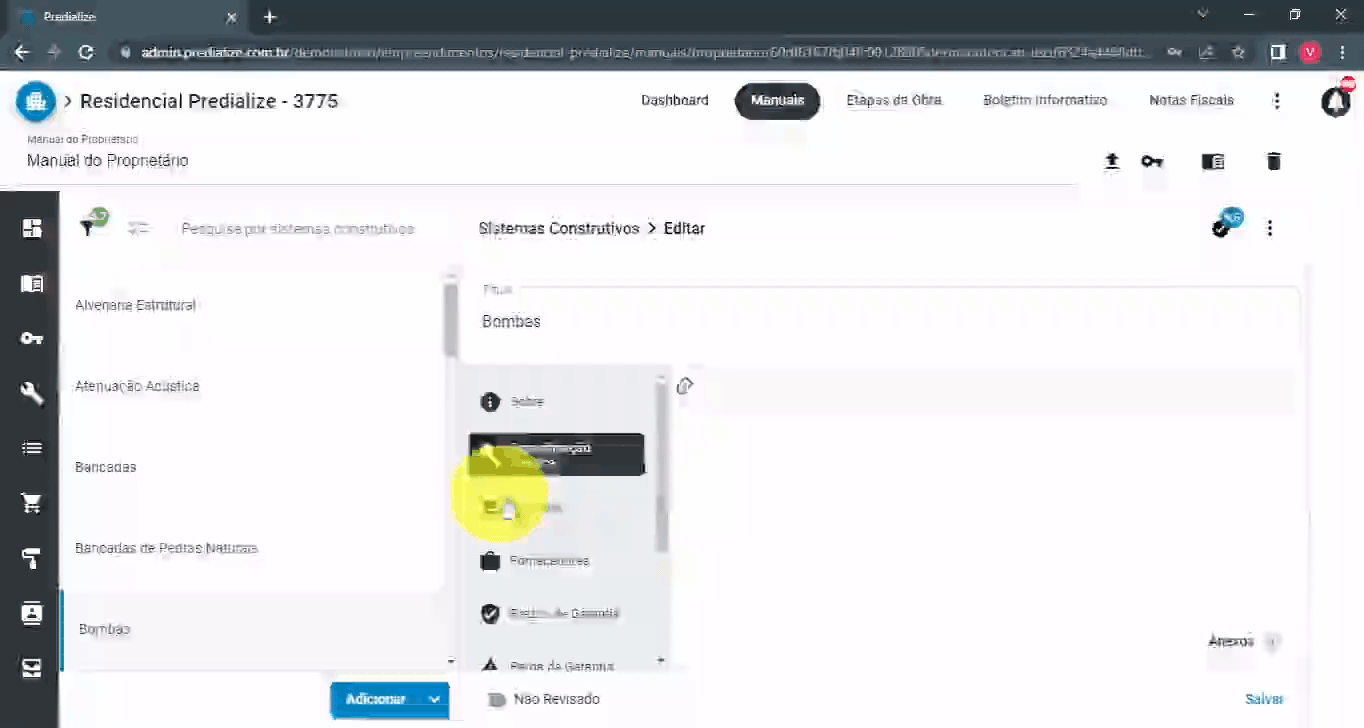
Task: Open the filter funnel icon
Action: point(89,228)
